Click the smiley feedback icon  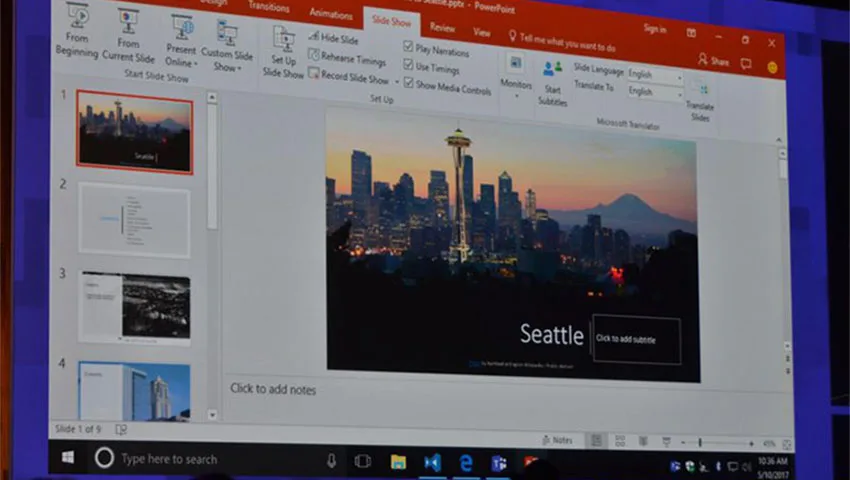pos(772,67)
